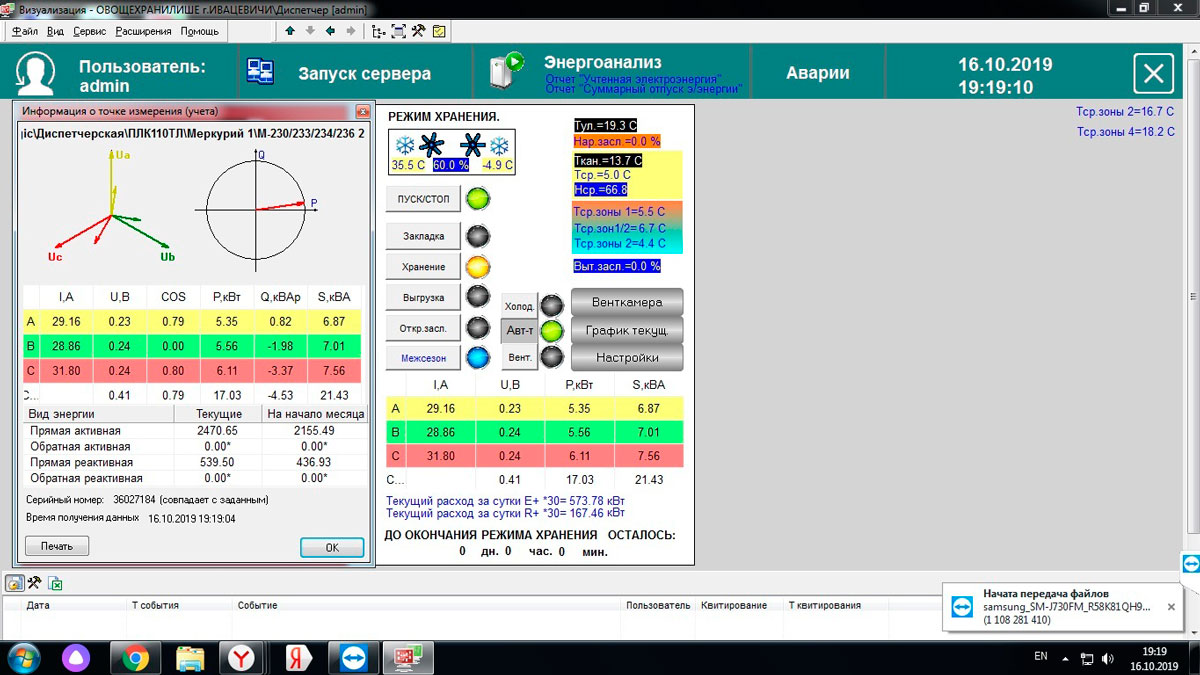Image resolution: width=1200 pixels, height=675 pixels.
Task: Open the Энергоанализ report icon
Action: point(506,71)
